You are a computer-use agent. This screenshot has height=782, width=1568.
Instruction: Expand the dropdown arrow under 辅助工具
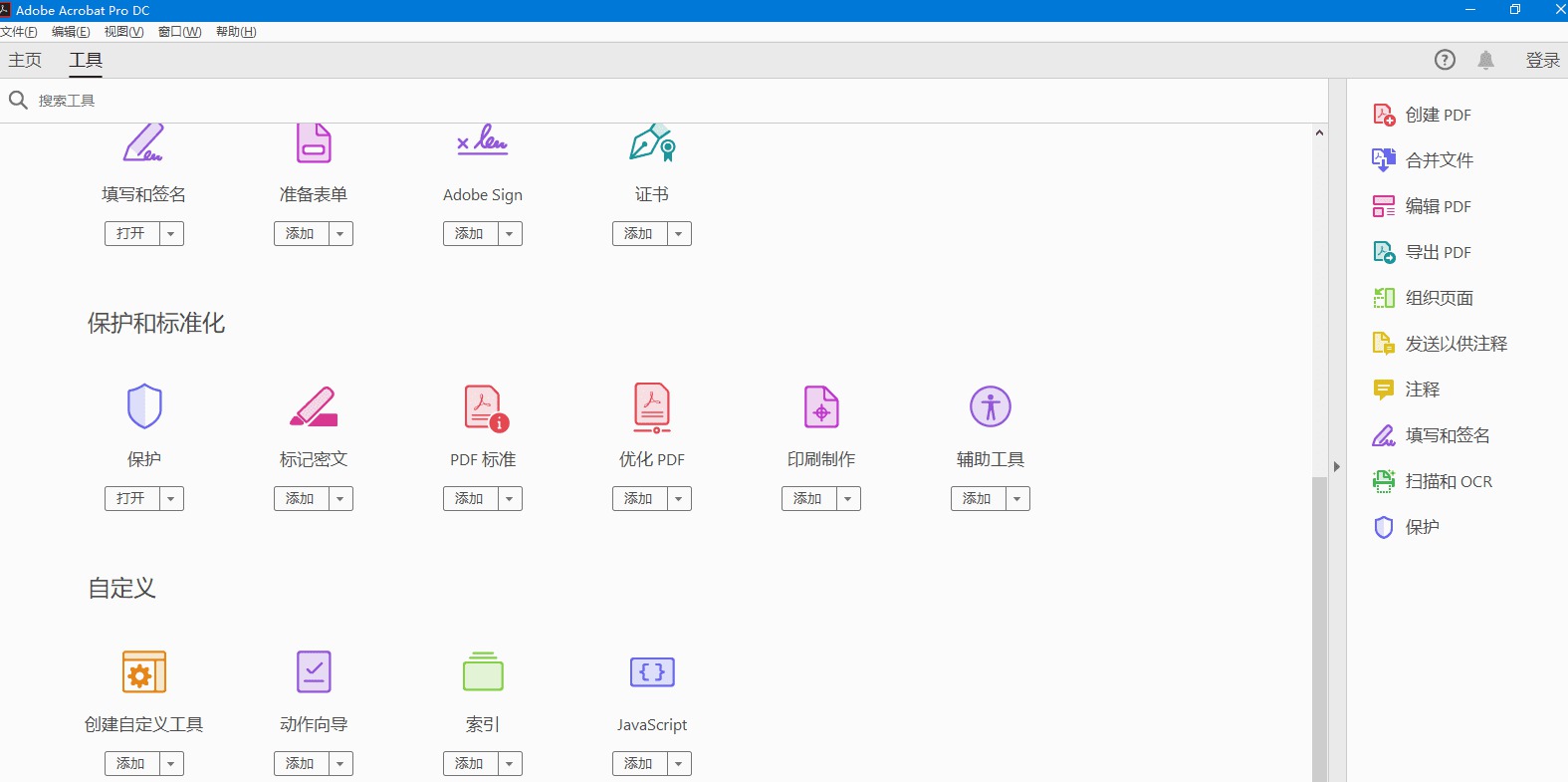1017,499
